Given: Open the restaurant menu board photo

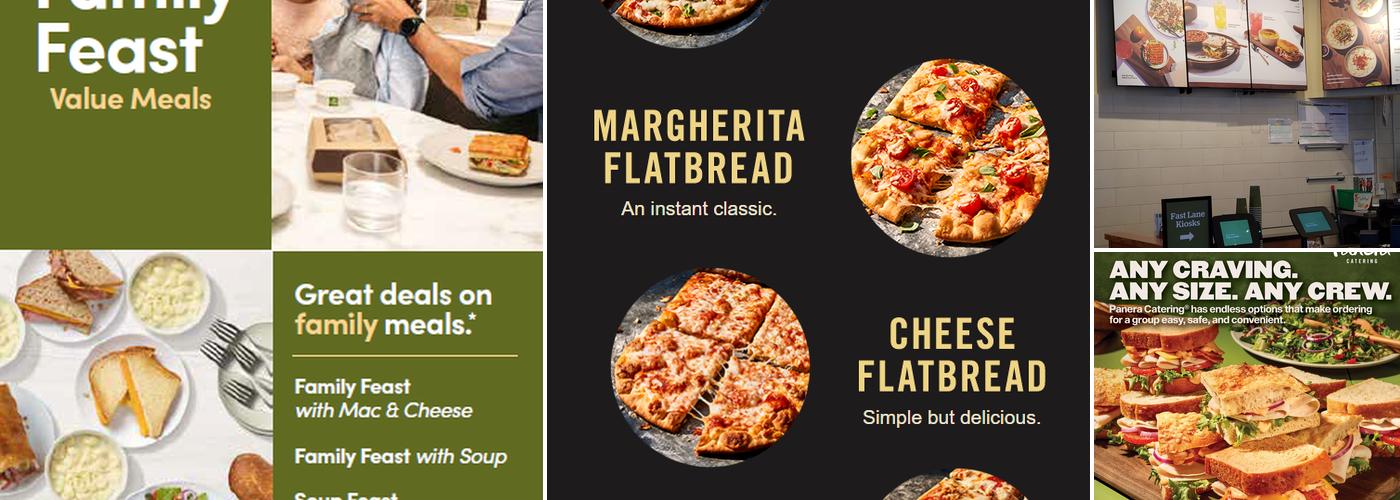Looking at the screenshot, I should [1247, 124].
